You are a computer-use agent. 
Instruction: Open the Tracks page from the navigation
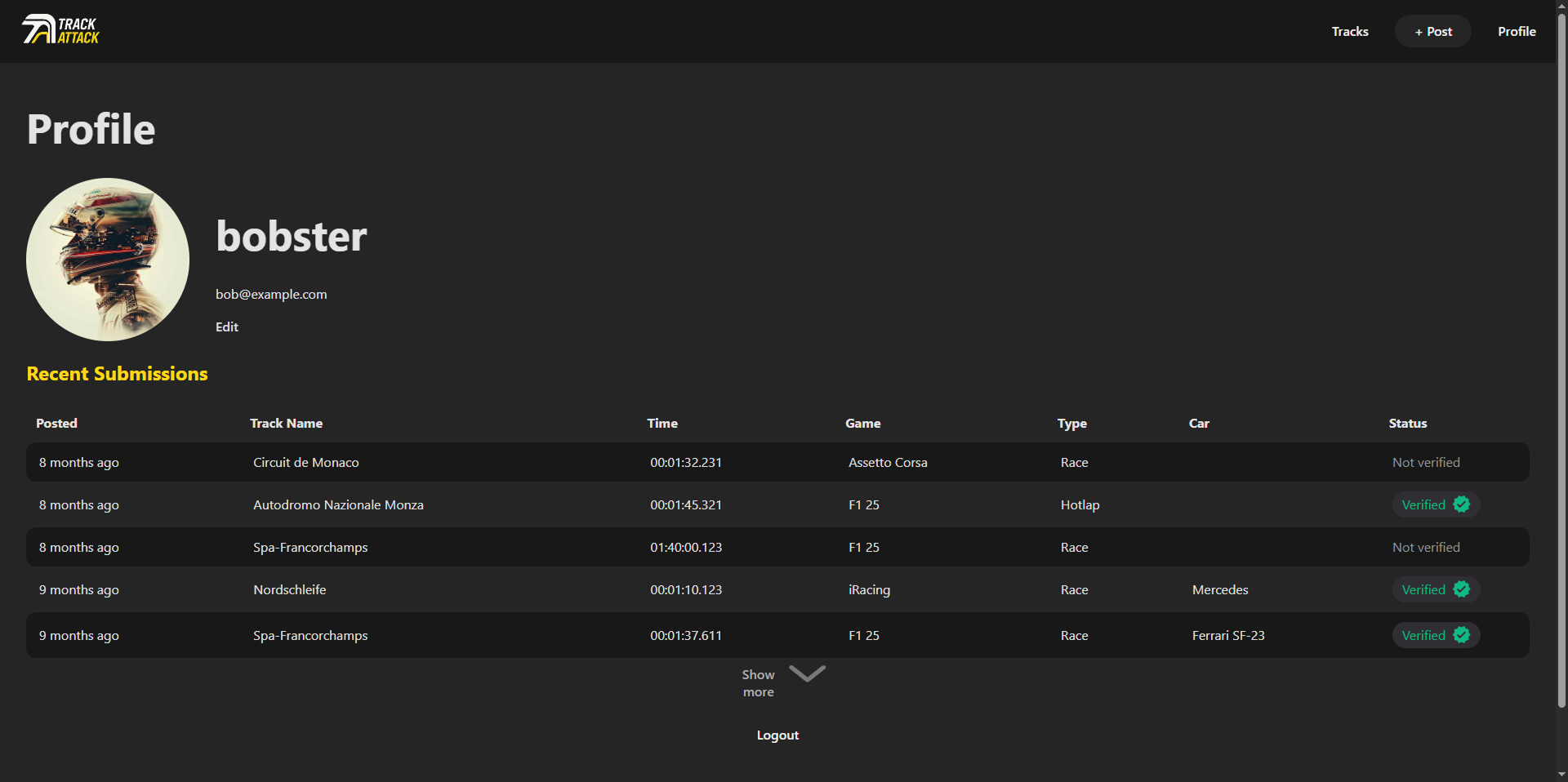1349,31
